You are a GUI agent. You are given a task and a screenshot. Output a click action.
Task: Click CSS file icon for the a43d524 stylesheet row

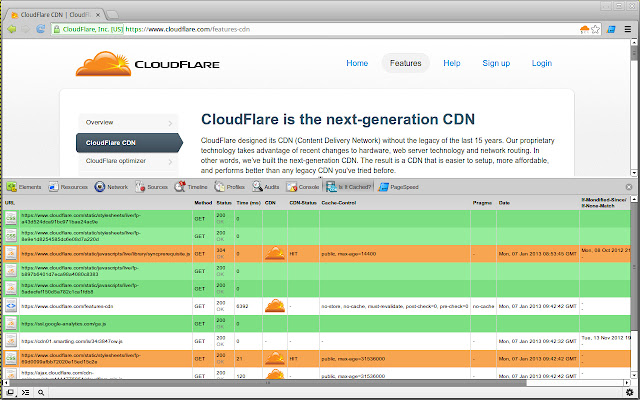pos(11,218)
